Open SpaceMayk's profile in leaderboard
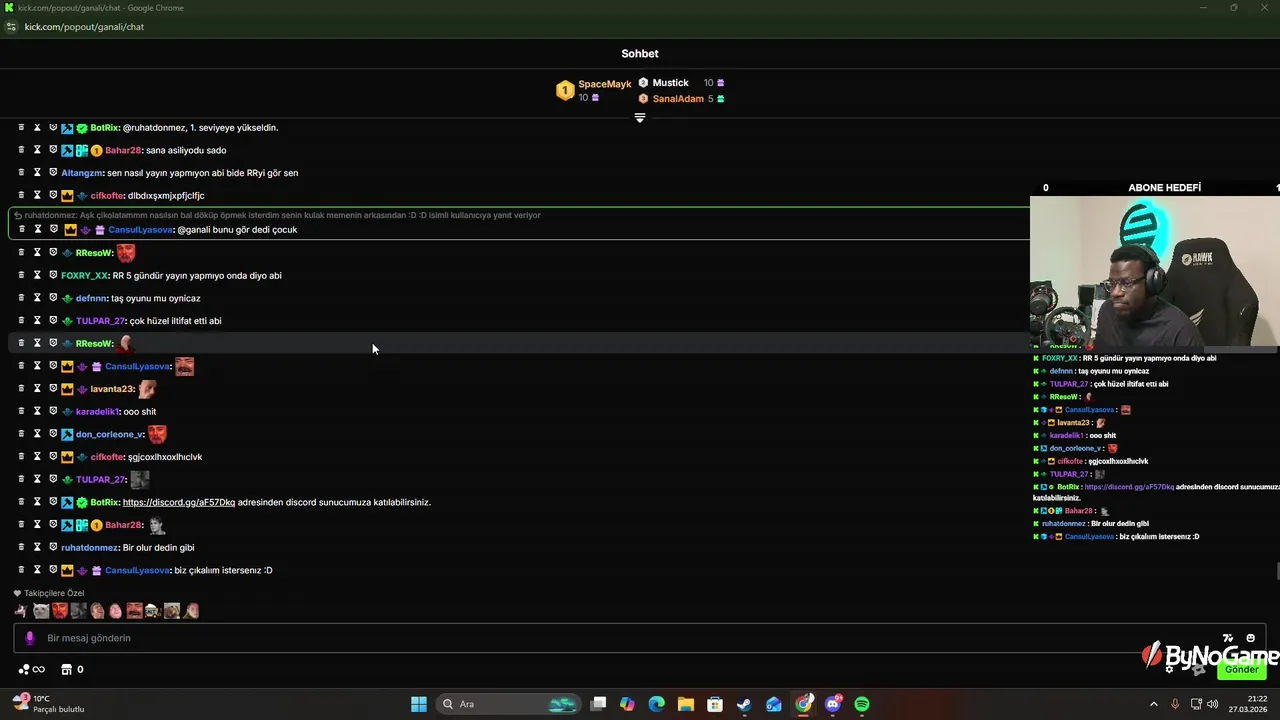1280x720 pixels. 604,84
